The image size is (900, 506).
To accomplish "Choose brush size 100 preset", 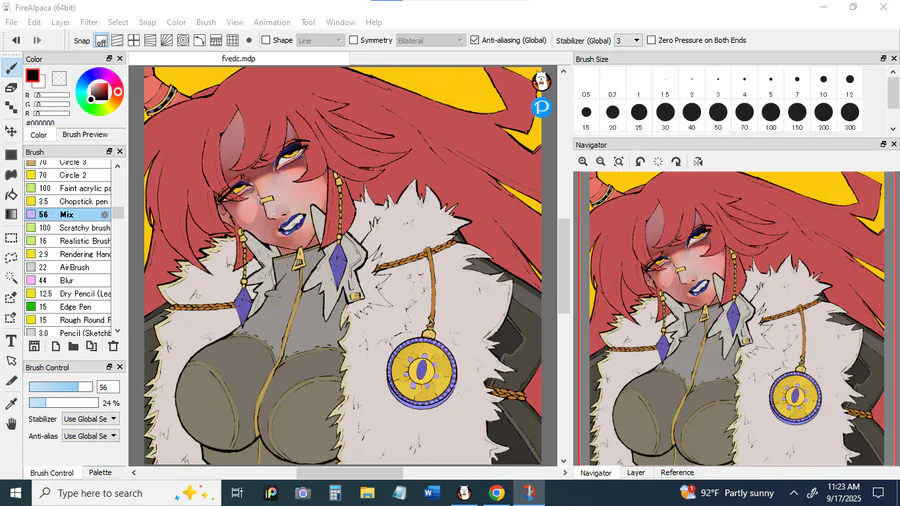I will coord(771,115).
